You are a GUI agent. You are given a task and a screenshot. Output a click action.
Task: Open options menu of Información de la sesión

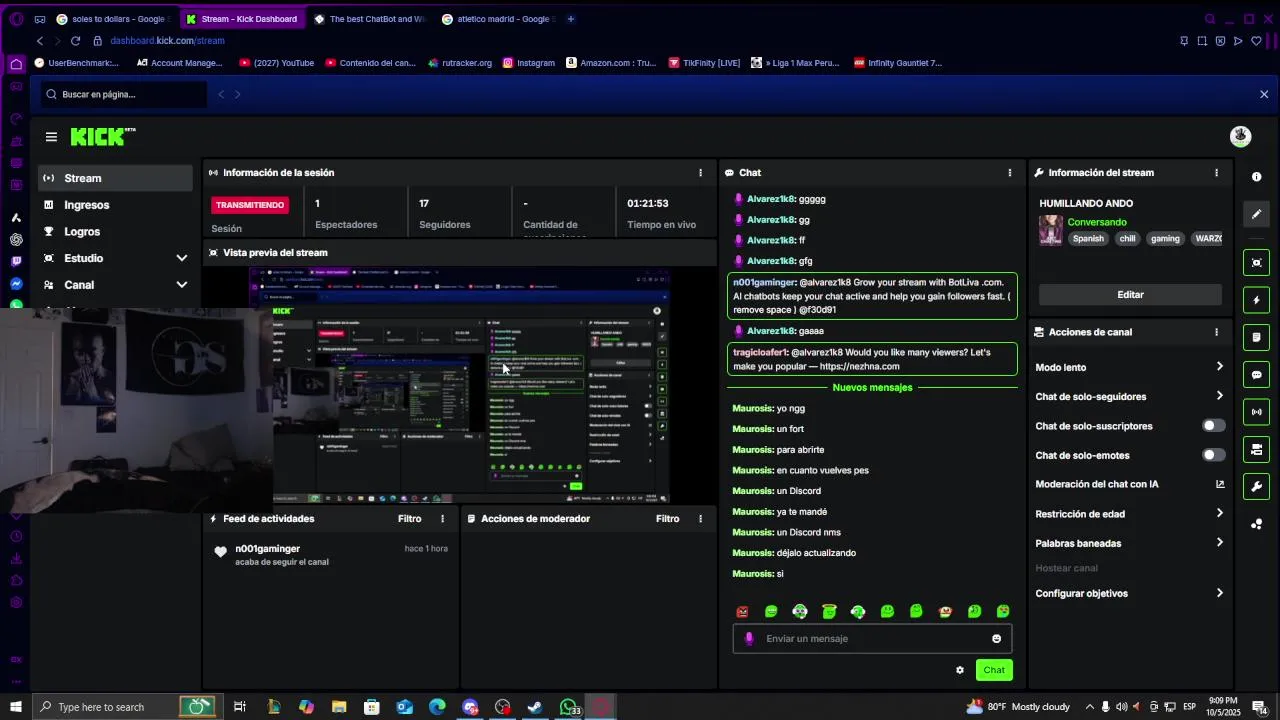tap(700, 173)
